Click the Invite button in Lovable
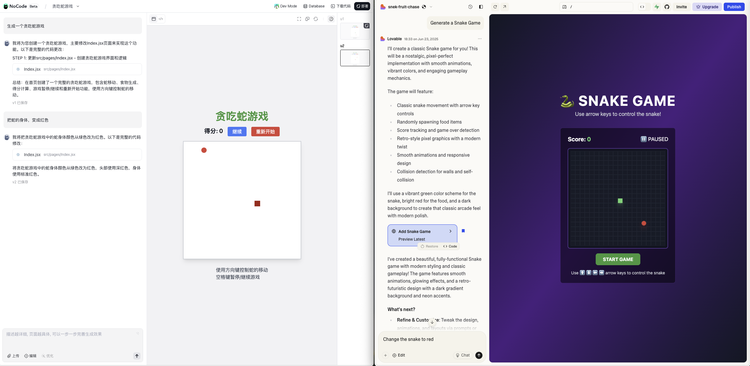This screenshot has height=366, width=750. coord(682,7)
